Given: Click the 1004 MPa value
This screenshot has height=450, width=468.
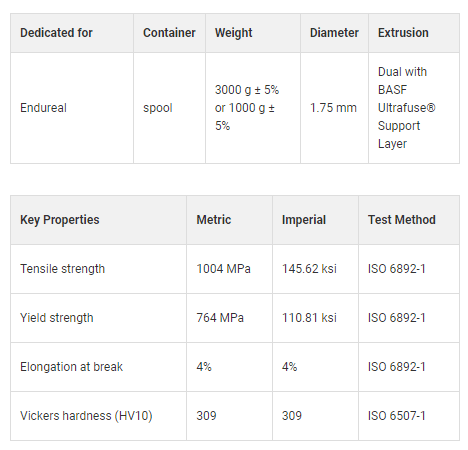Looking at the screenshot, I should [x=223, y=269].
